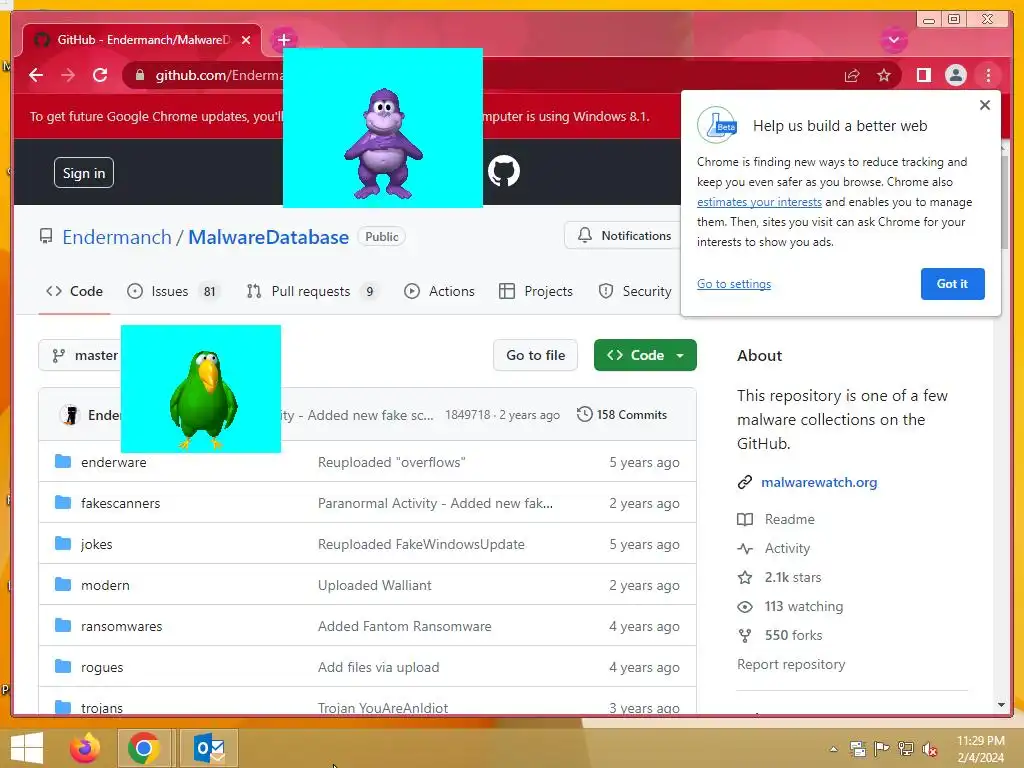This screenshot has height=768, width=1024.
Task: Click the 'Reuploaded FakeWindowsUpdate' commit message
Action: point(421,545)
